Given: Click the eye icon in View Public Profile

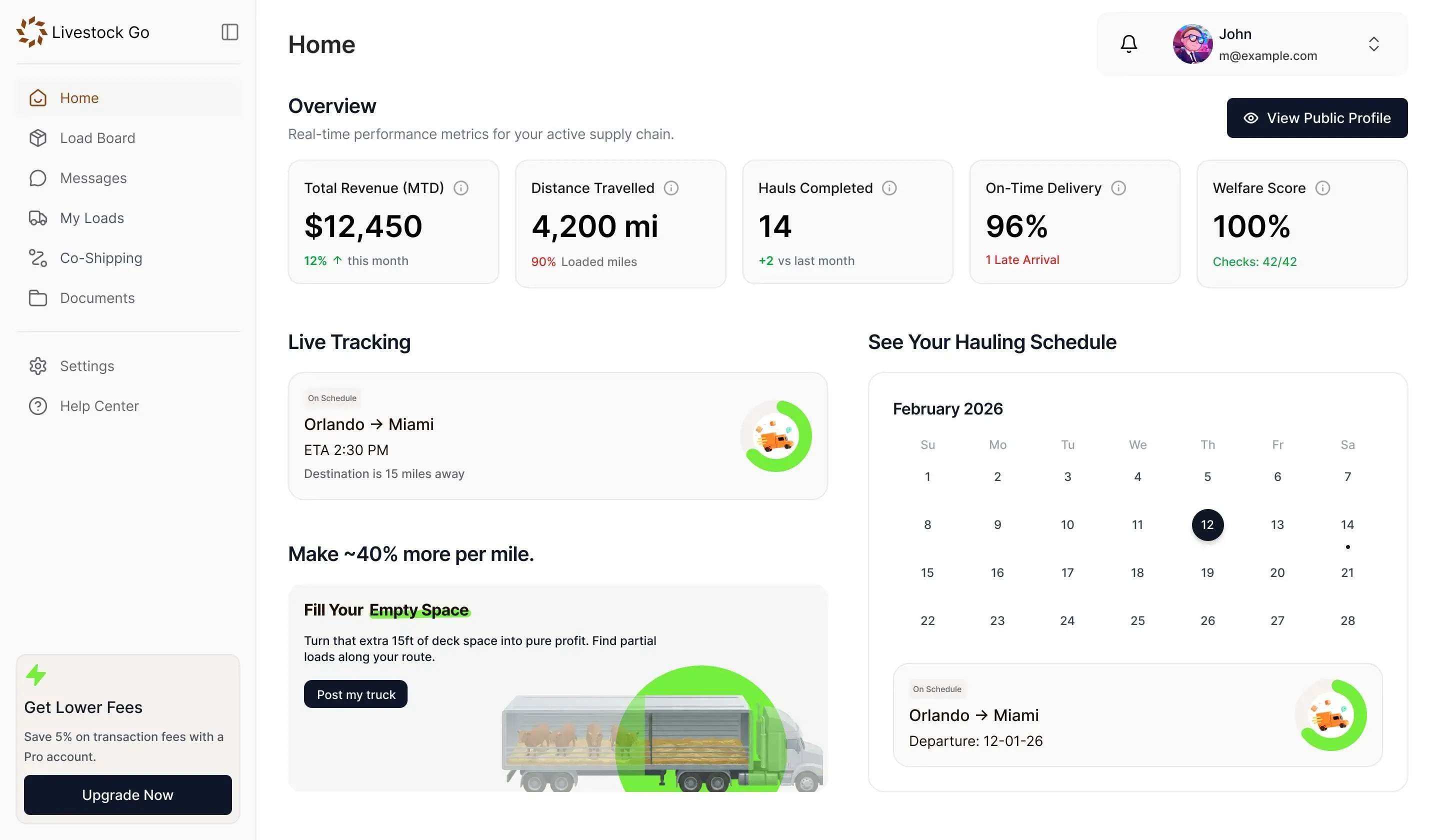Looking at the screenshot, I should point(1250,117).
